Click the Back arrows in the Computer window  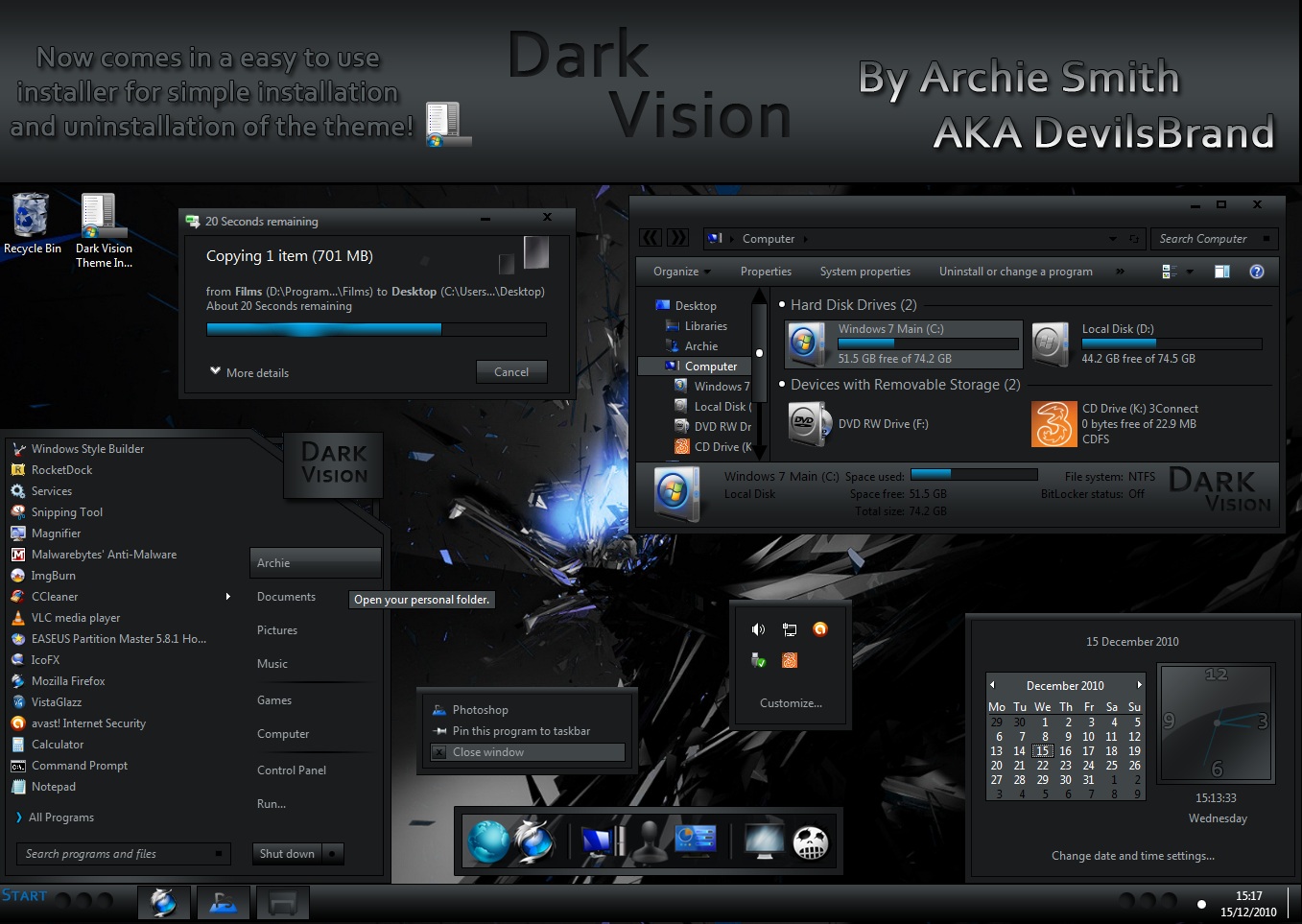pyautogui.click(x=651, y=238)
